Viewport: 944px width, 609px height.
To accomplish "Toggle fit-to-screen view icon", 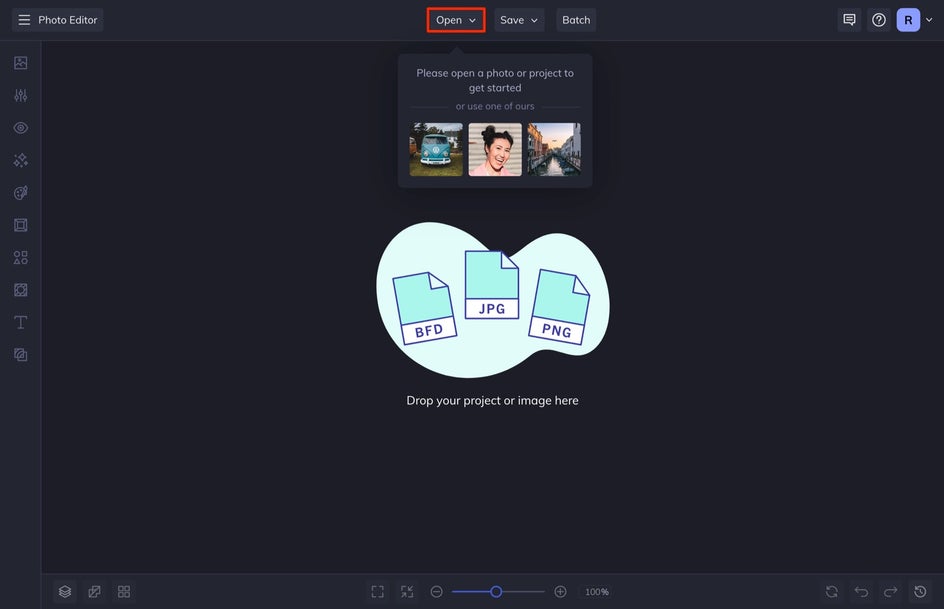I will [x=377, y=592].
